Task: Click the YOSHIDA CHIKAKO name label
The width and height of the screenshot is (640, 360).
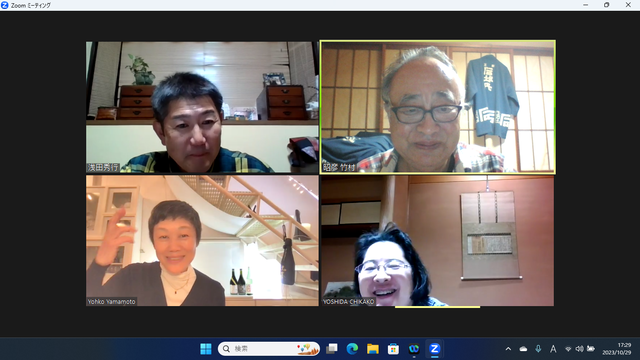Action: tap(348, 302)
